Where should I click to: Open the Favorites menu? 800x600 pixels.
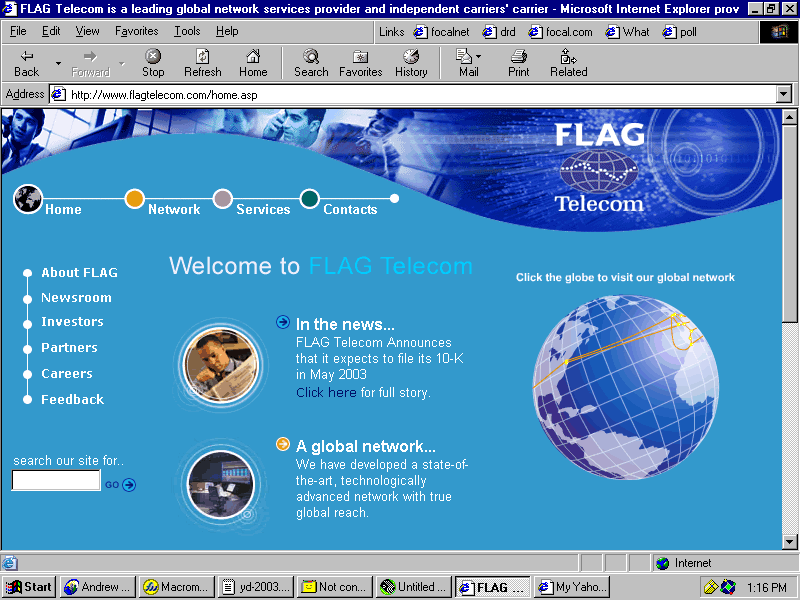[x=137, y=31]
